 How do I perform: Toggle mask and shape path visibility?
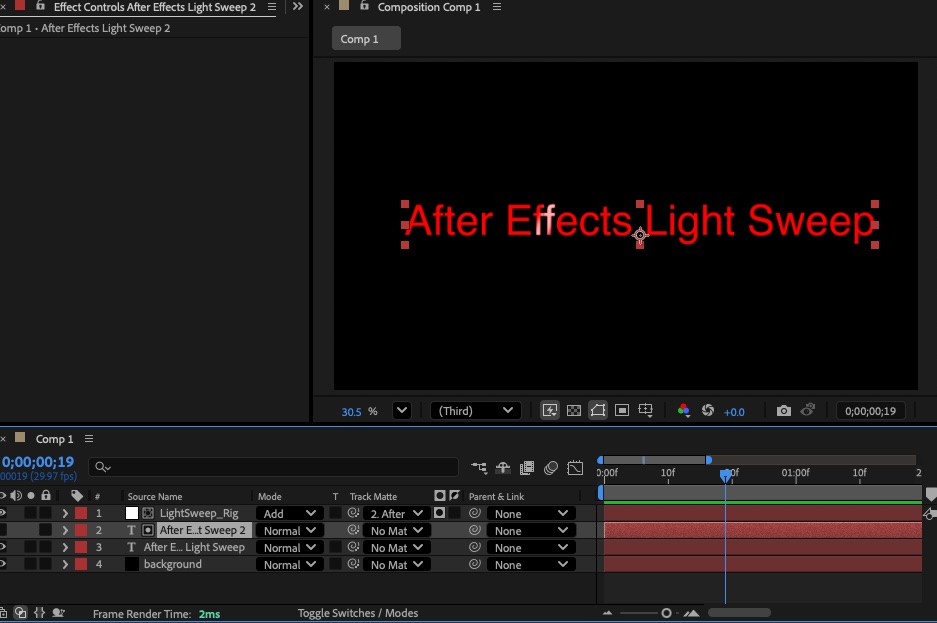coord(598,411)
